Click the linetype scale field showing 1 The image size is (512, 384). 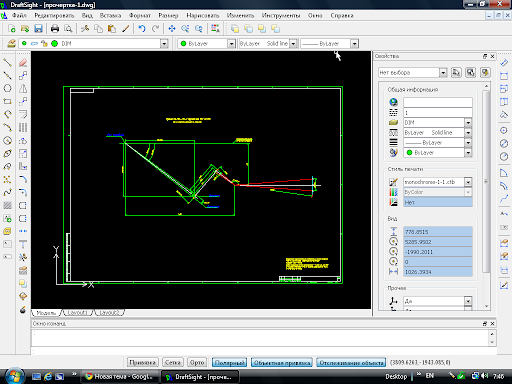(438, 113)
